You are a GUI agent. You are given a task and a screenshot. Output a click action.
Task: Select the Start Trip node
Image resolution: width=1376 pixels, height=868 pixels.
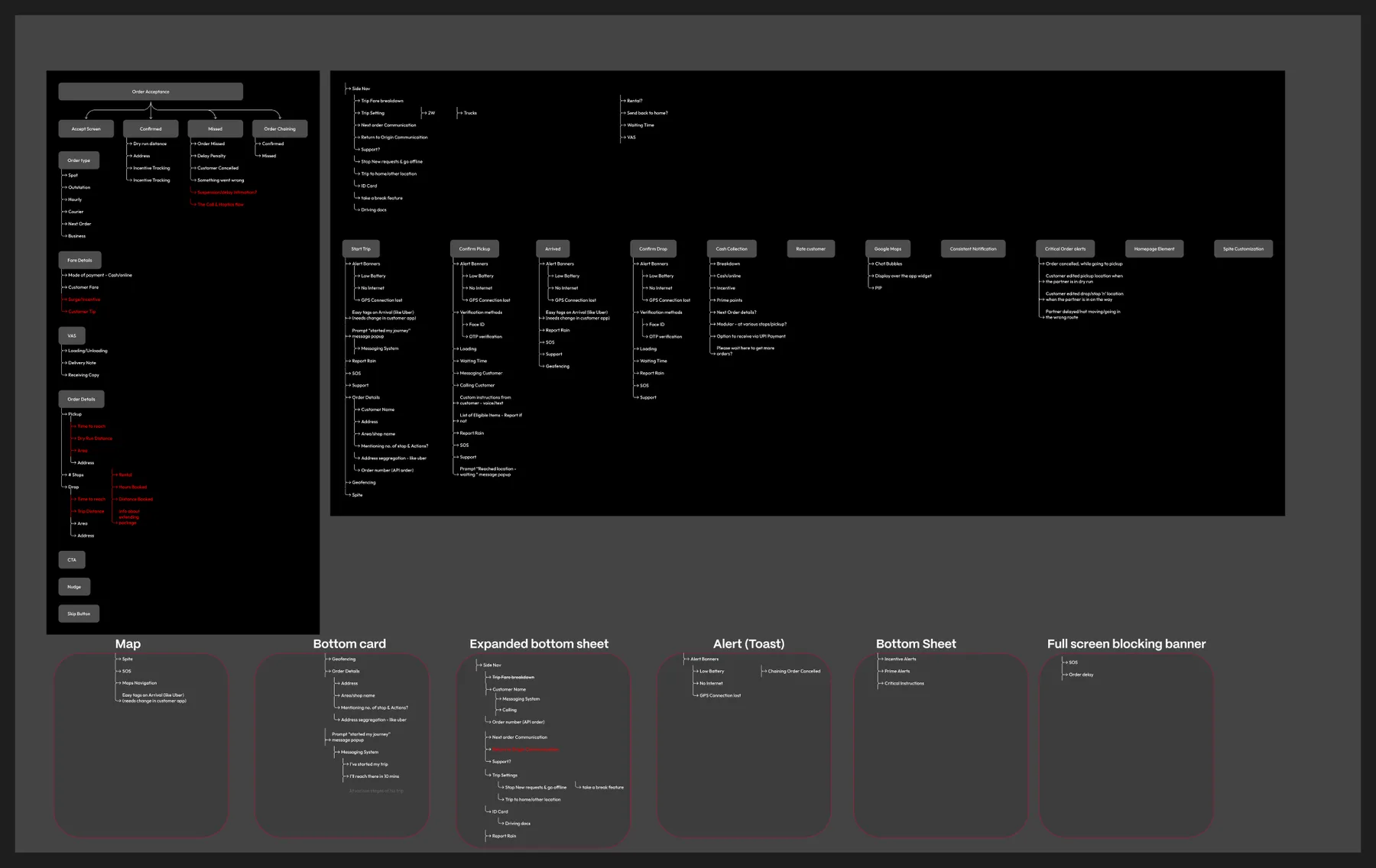tap(361, 249)
